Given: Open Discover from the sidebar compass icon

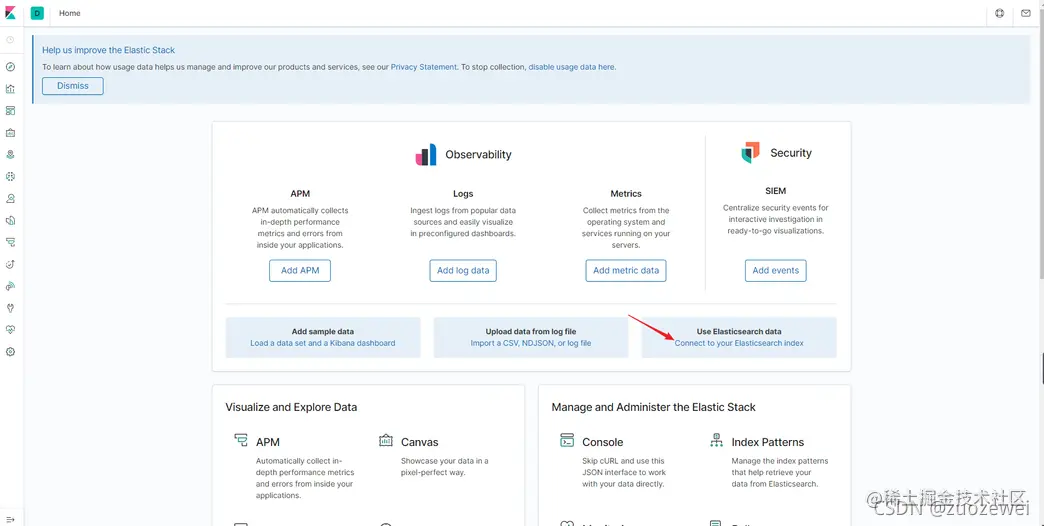Looking at the screenshot, I should click(x=10, y=67).
